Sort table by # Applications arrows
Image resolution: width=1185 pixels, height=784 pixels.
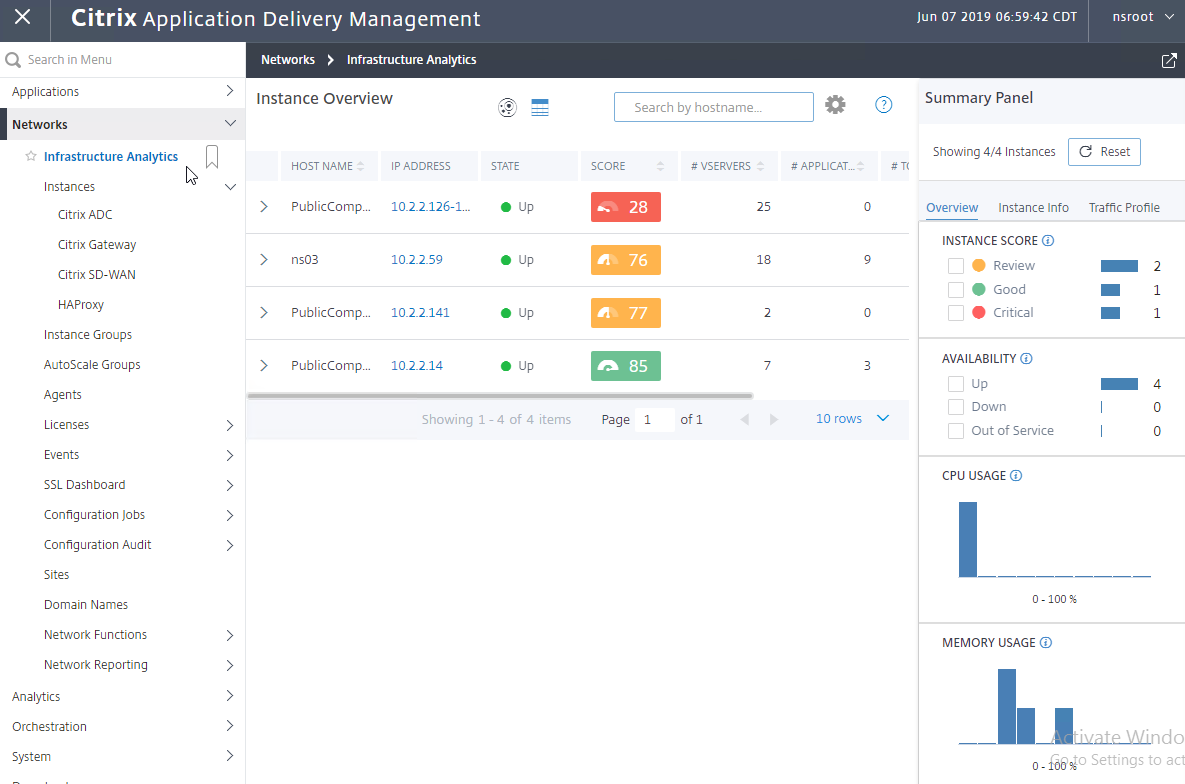(x=861, y=166)
